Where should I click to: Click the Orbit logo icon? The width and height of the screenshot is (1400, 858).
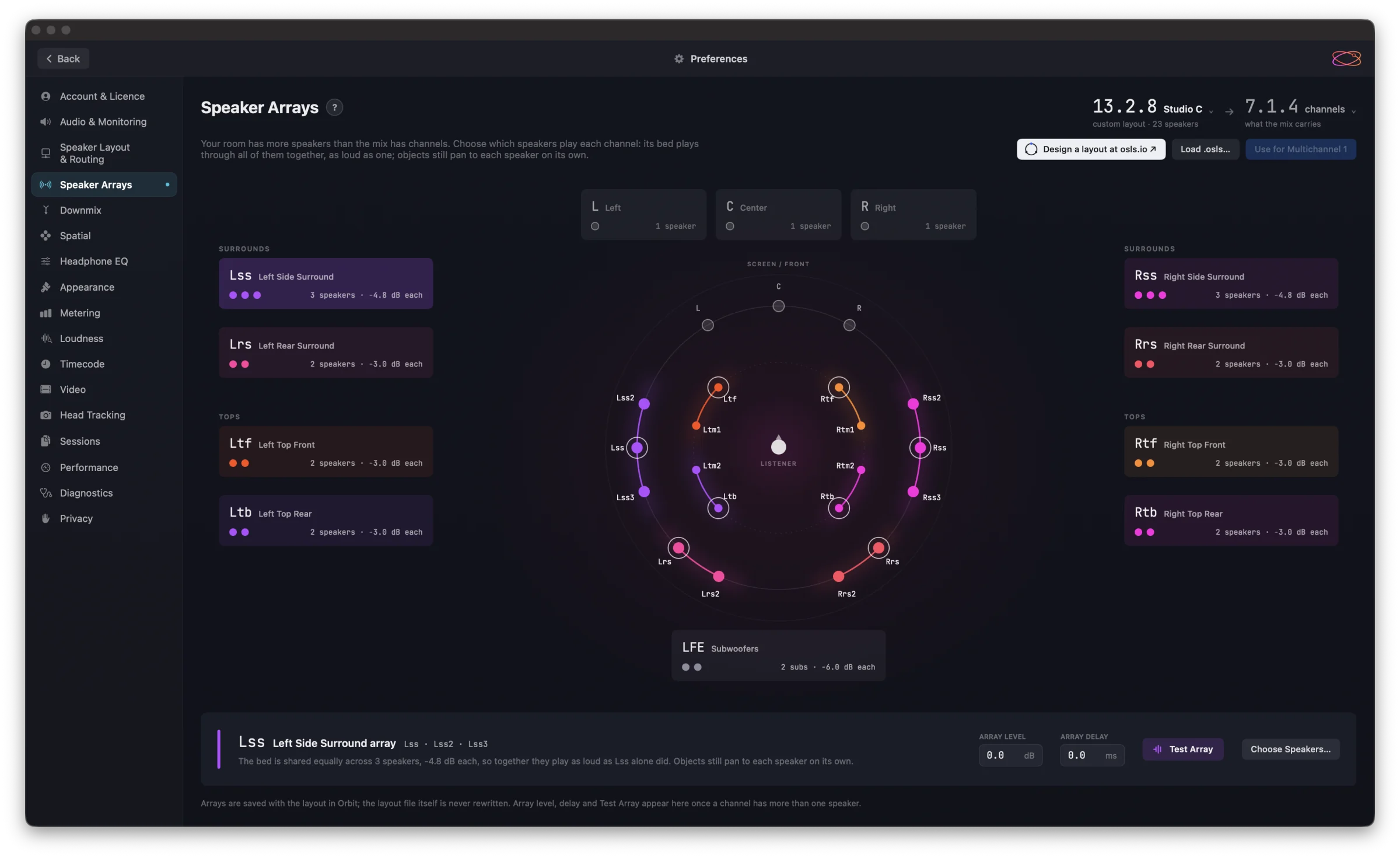(1346, 58)
